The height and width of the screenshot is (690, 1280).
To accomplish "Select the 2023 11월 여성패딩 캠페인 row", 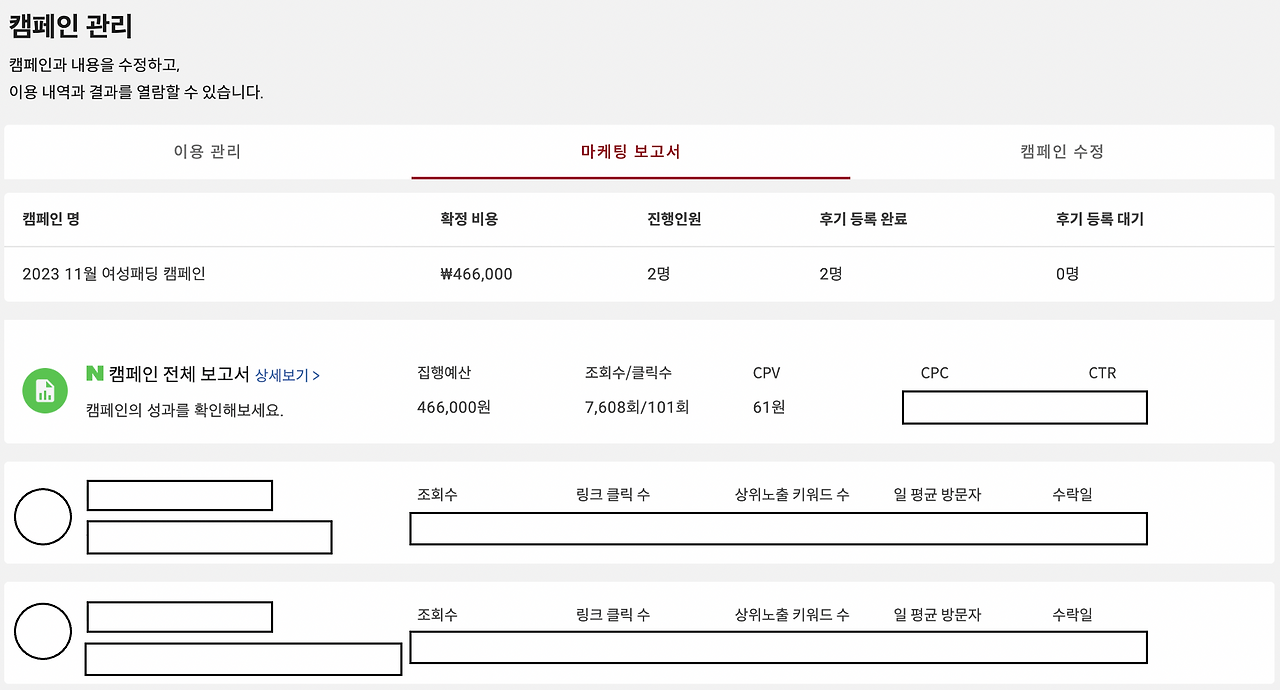I will [117, 273].
